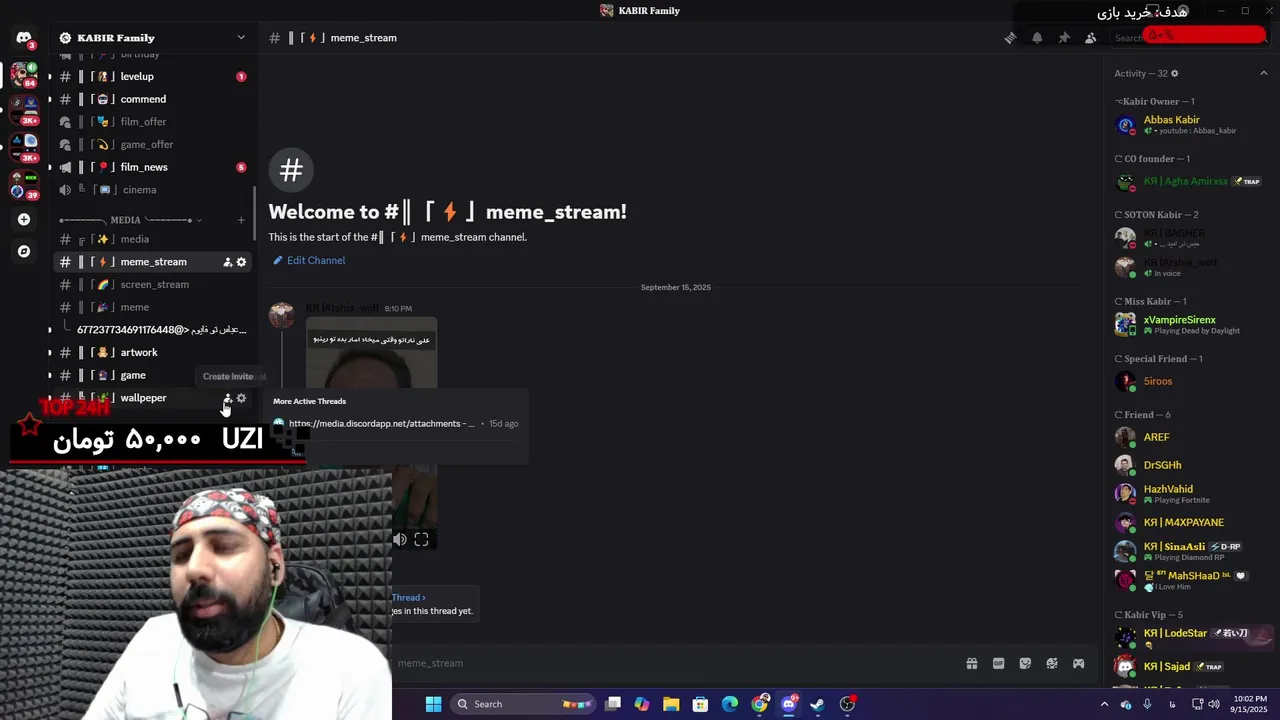Click Windows taskbar Search box
Screen dimensions: 1280x720
(522, 704)
